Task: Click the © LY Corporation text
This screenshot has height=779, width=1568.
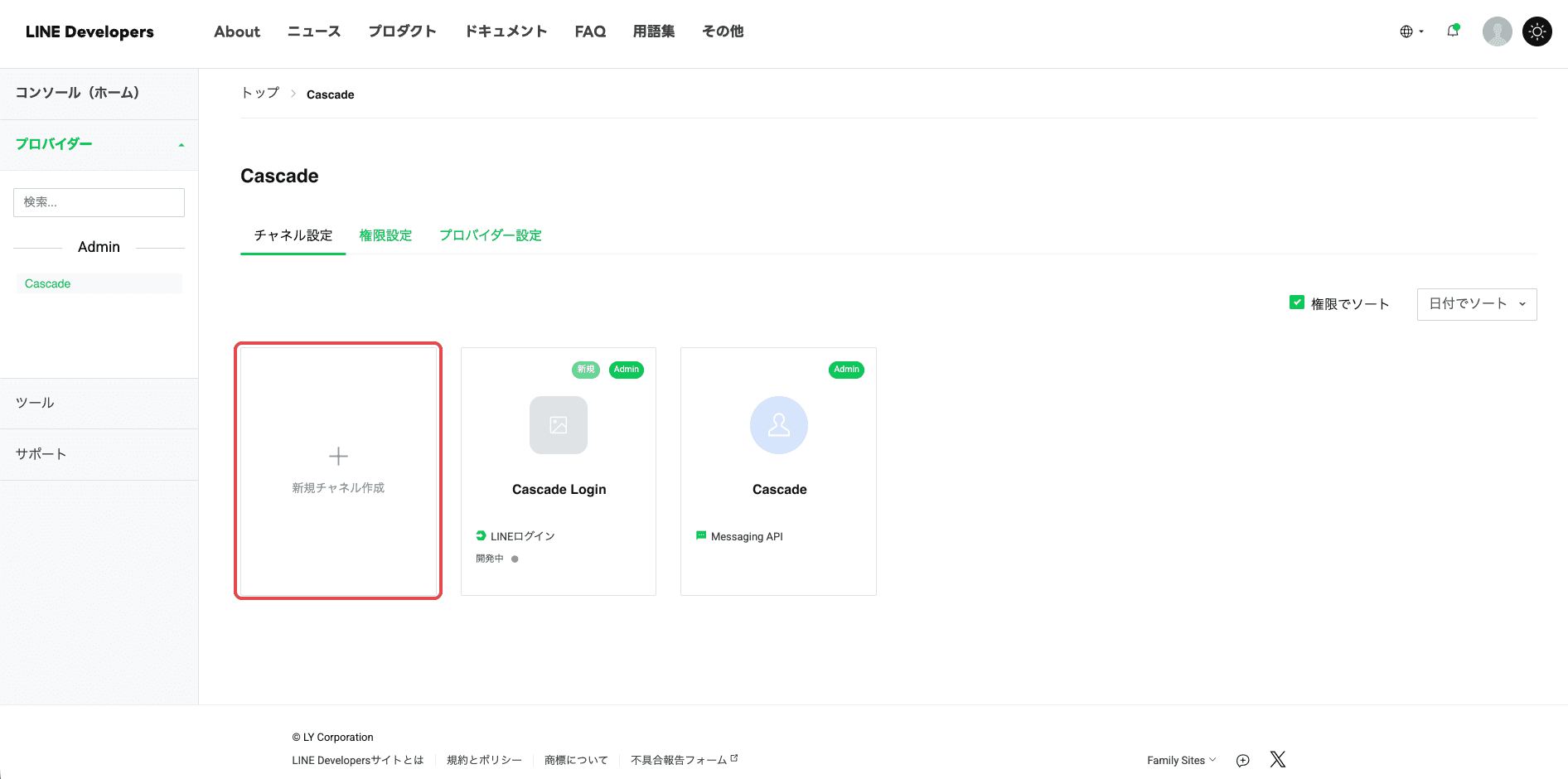Action: (332, 738)
